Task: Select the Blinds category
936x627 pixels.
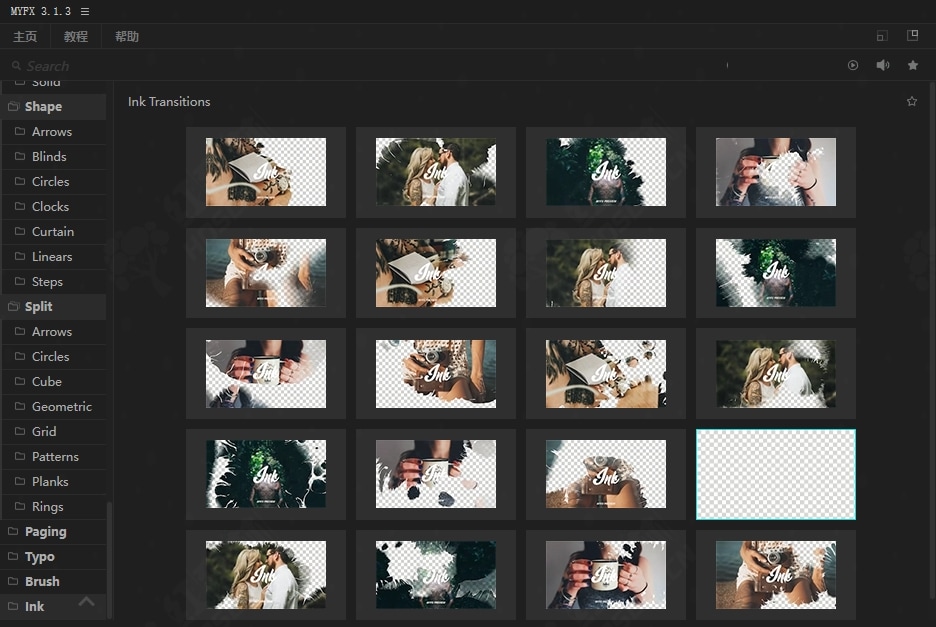Action: [54, 156]
